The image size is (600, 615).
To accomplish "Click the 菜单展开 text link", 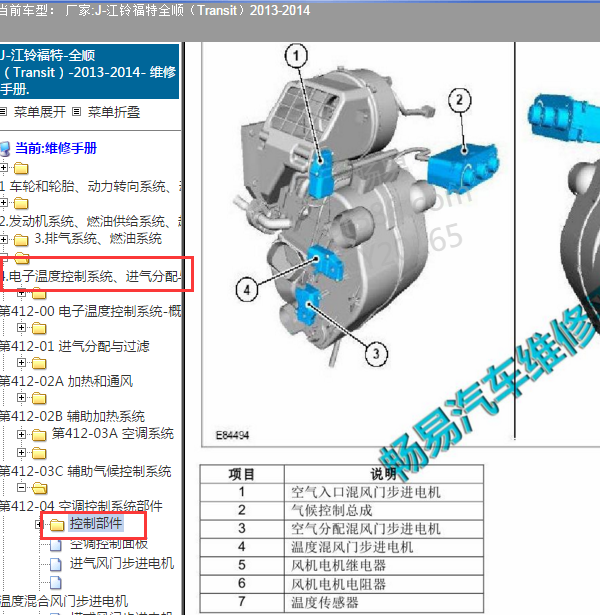I will point(40,112).
